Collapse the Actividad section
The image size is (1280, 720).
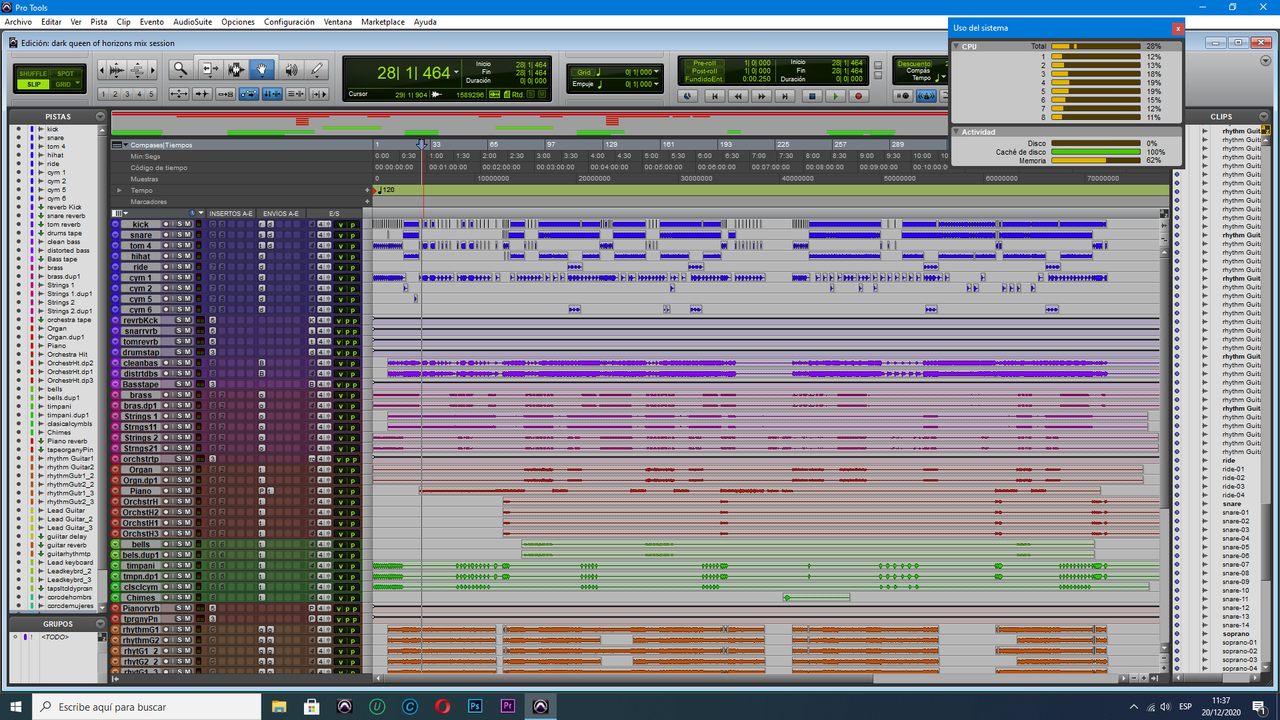[957, 131]
